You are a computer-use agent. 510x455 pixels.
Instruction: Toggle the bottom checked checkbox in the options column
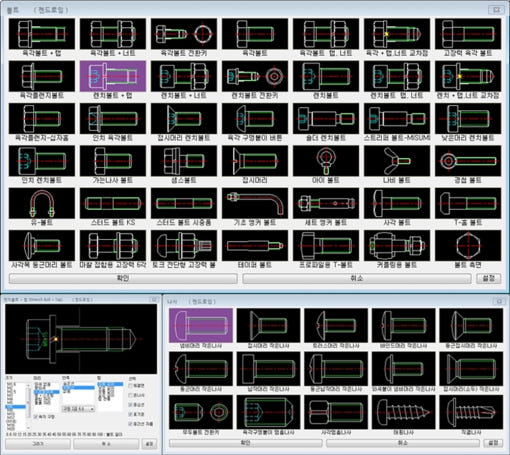coord(130,424)
